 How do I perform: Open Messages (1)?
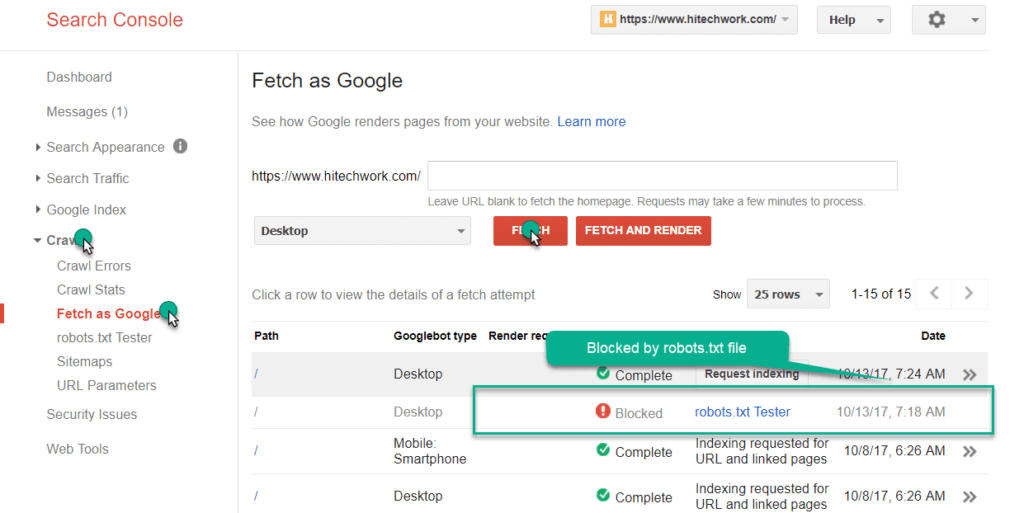pos(87,112)
